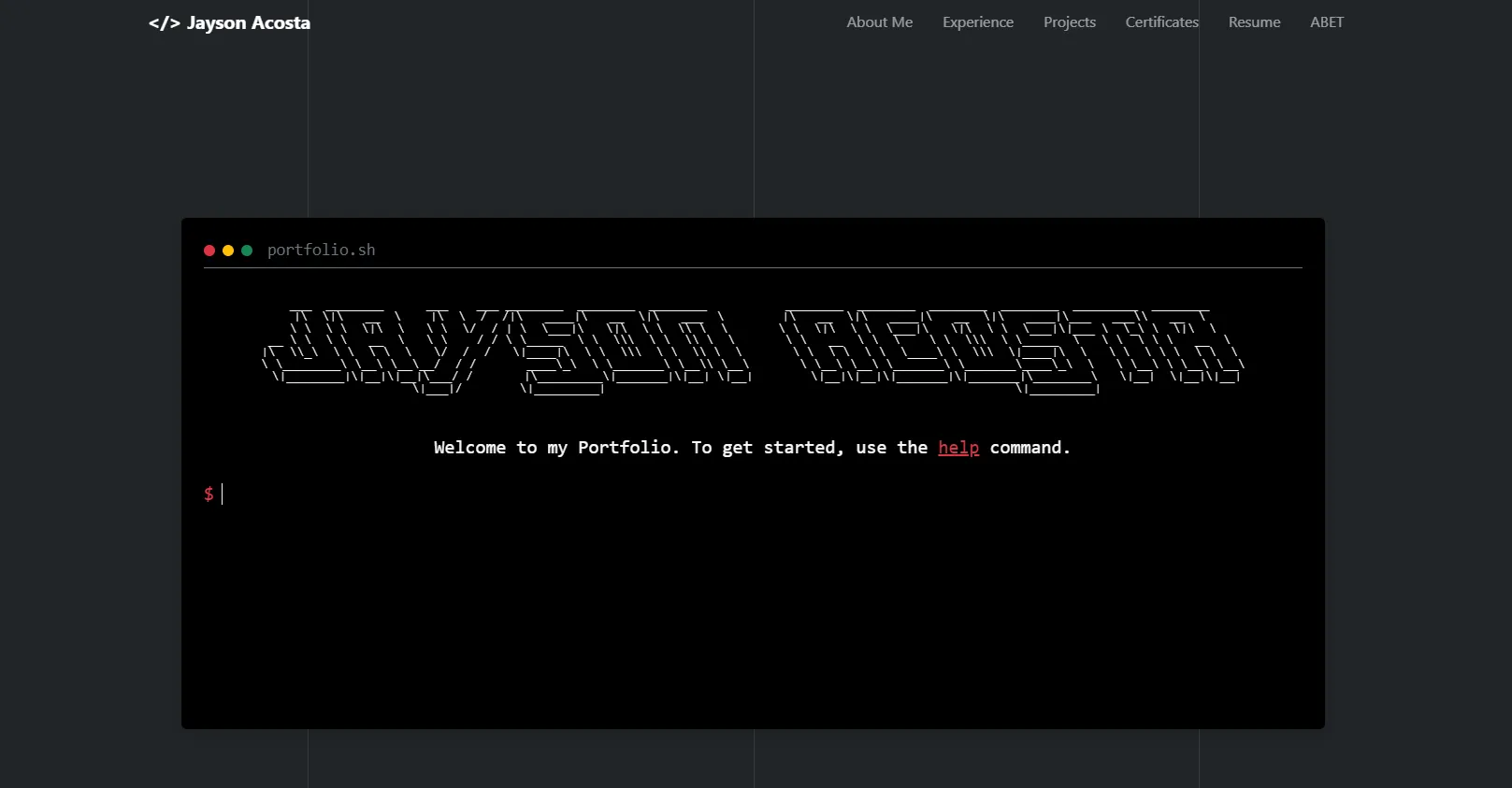Click the portfolio.sh terminal title
The height and width of the screenshot is (788, 1512).
coord(321,251)
